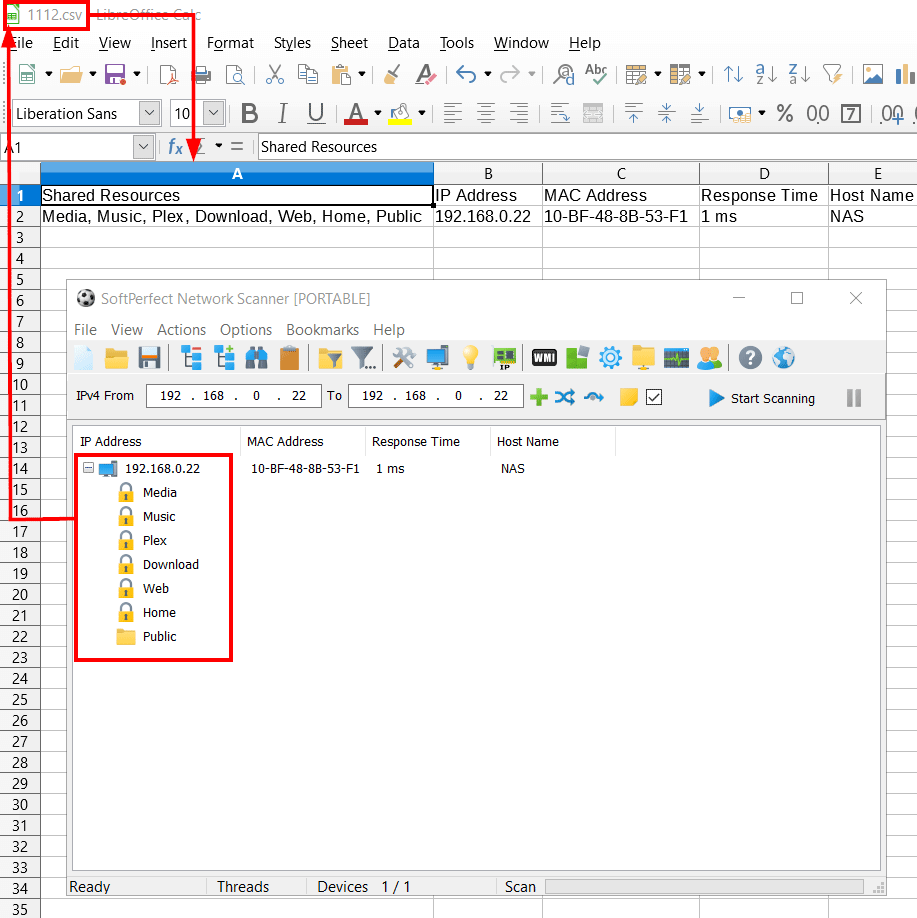Open the Bookmarks menu in Network Scanner
The height and width of the screenshot is (918, 917).
(x=323, y=330)
